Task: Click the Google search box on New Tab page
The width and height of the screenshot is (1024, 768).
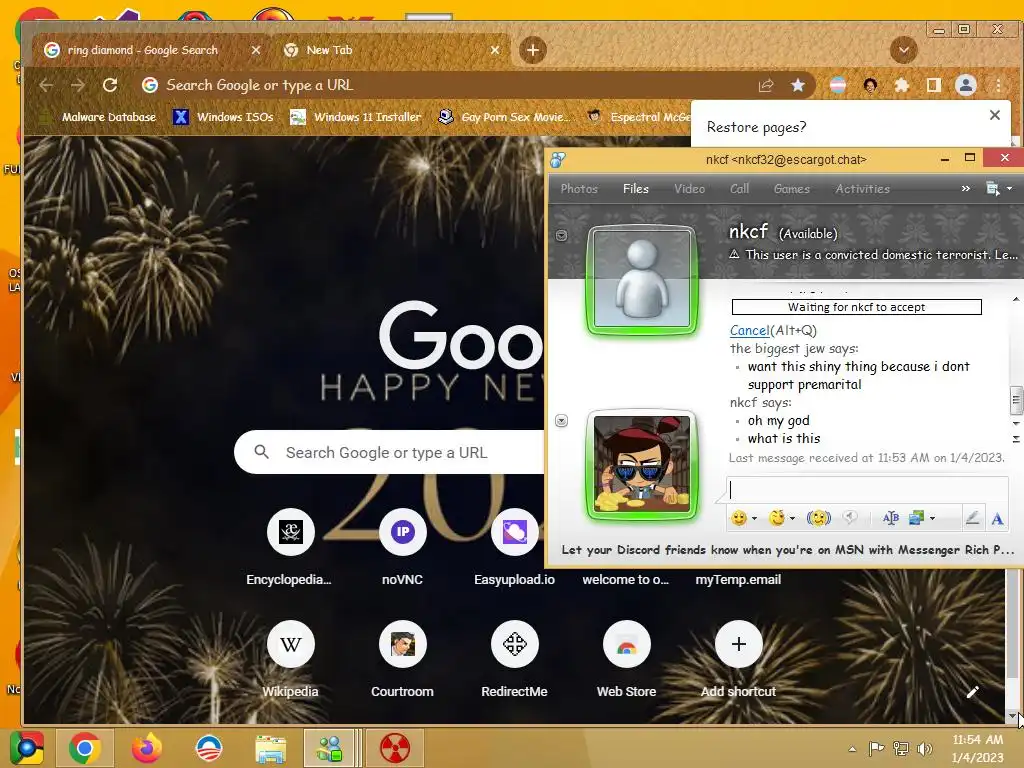Action: [389, 452]
